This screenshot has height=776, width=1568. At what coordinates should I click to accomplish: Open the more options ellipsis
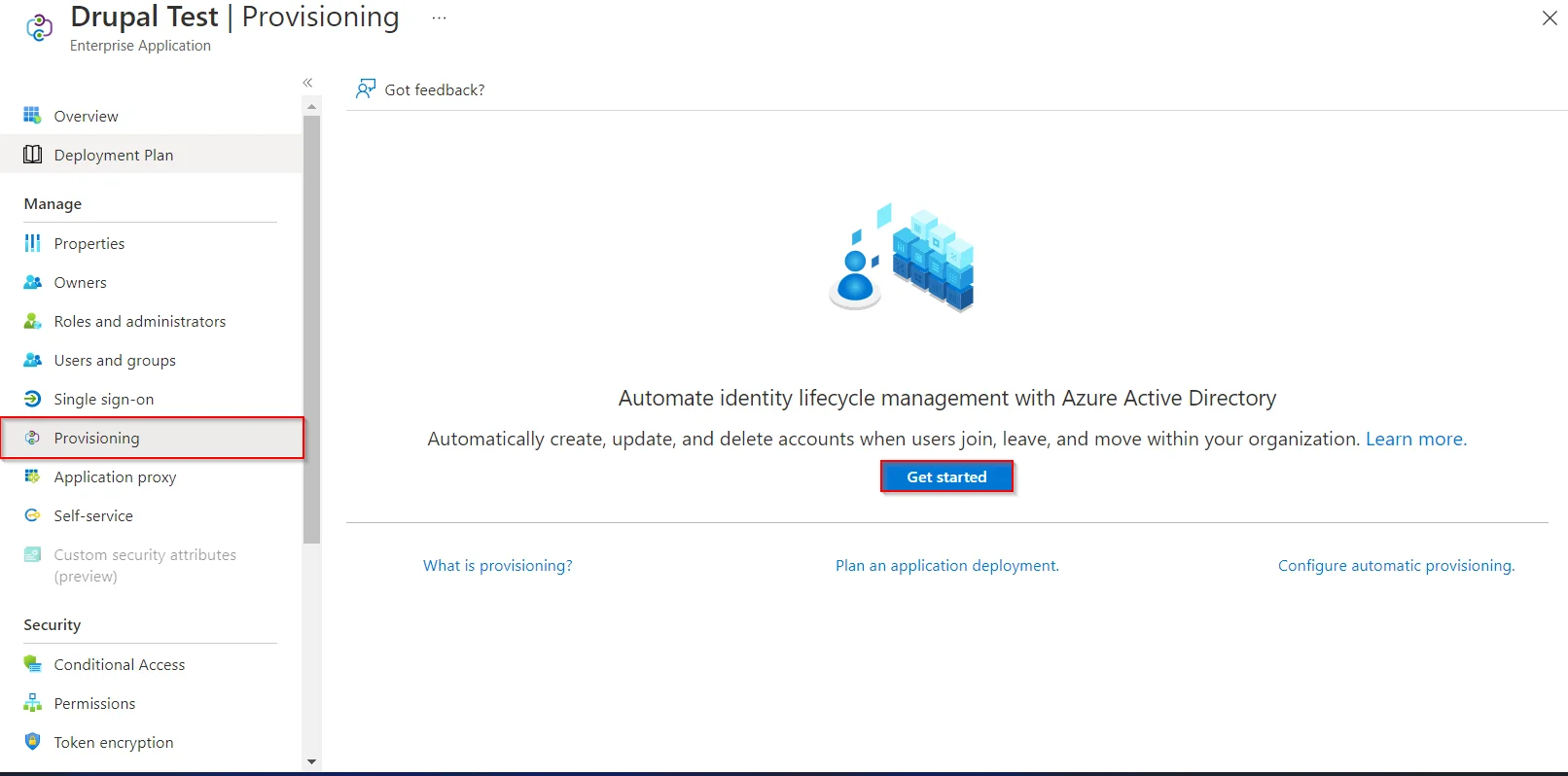point(439,18)
